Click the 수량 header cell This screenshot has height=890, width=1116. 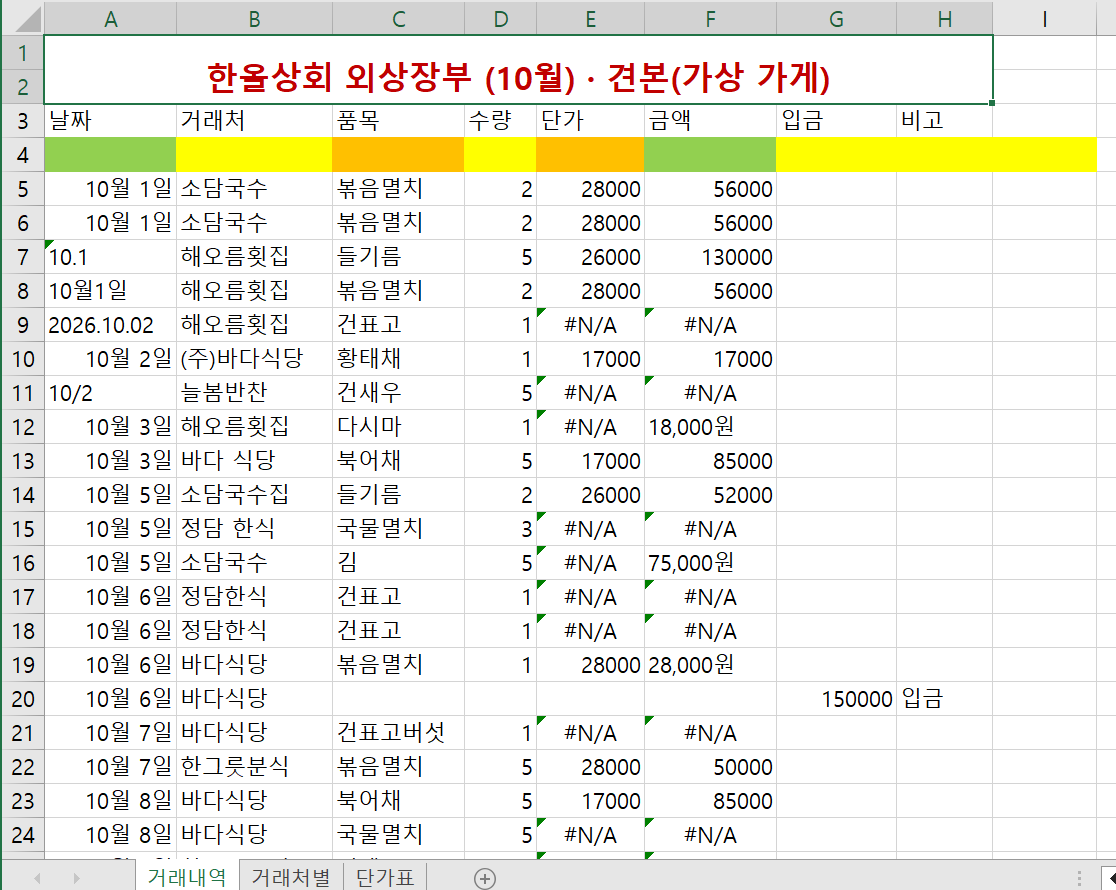[500, 120]
